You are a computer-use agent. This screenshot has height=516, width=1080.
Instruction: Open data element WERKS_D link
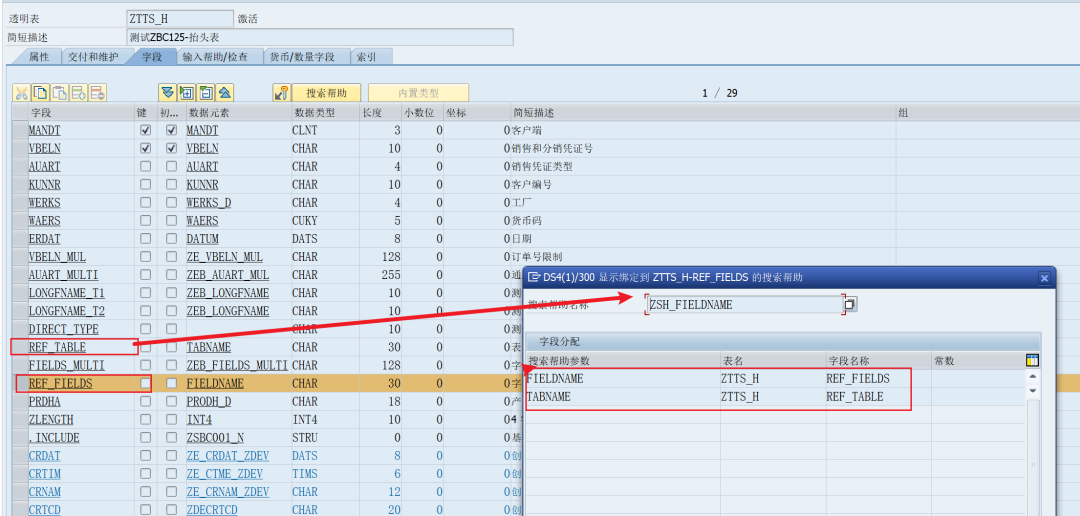[x=207, y=203]
